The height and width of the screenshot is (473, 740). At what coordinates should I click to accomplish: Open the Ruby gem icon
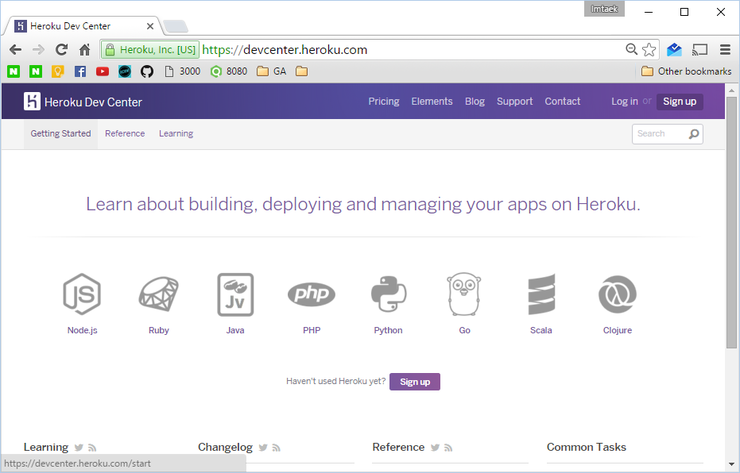[159, 294]
